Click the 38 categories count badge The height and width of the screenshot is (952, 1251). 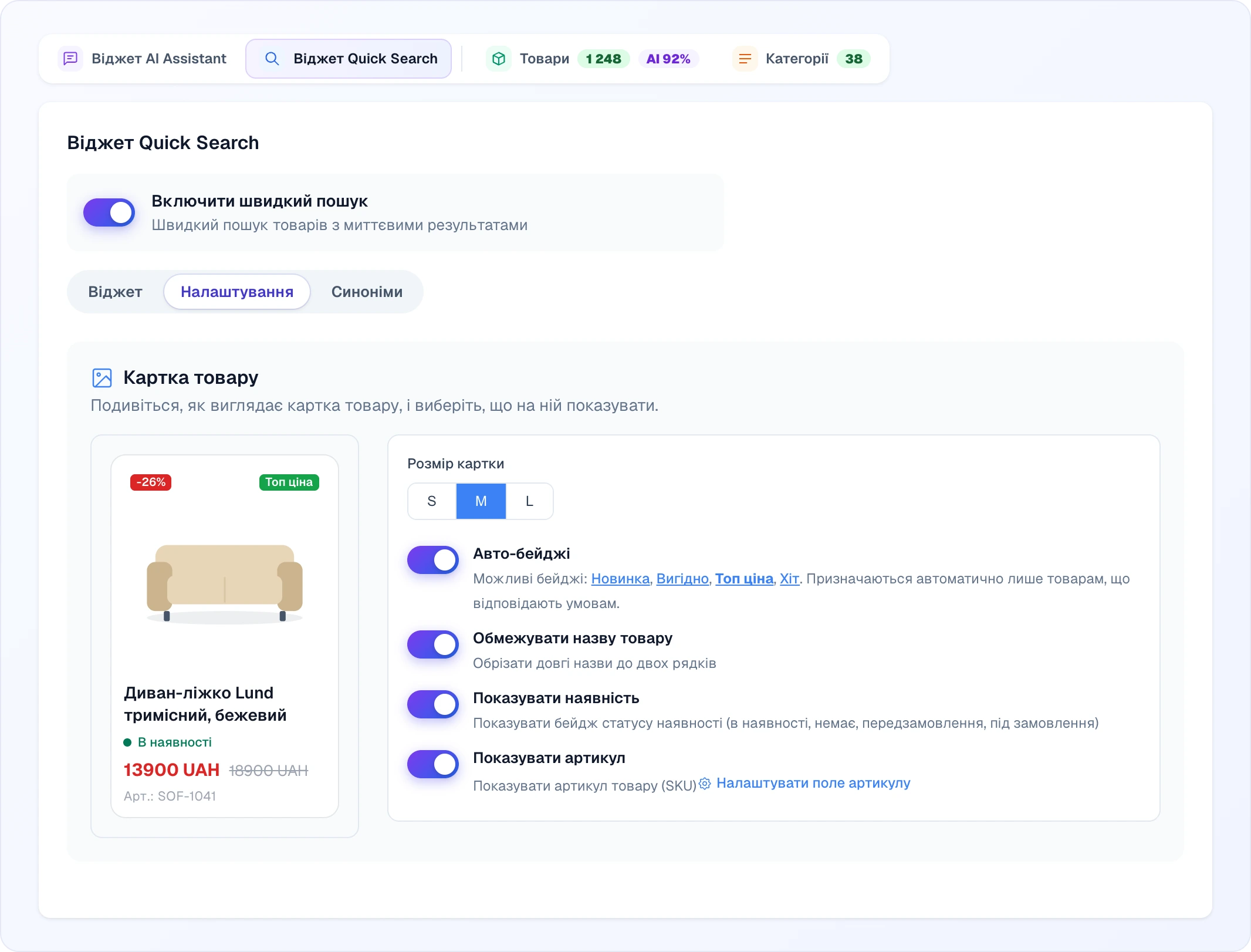click(854, 59)
